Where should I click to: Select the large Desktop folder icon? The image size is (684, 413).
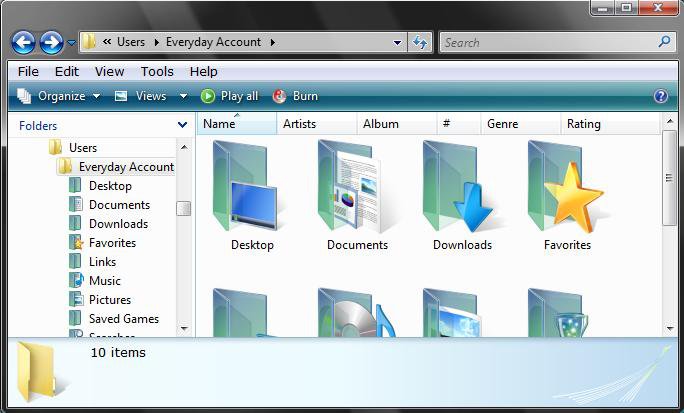point(246,187)
